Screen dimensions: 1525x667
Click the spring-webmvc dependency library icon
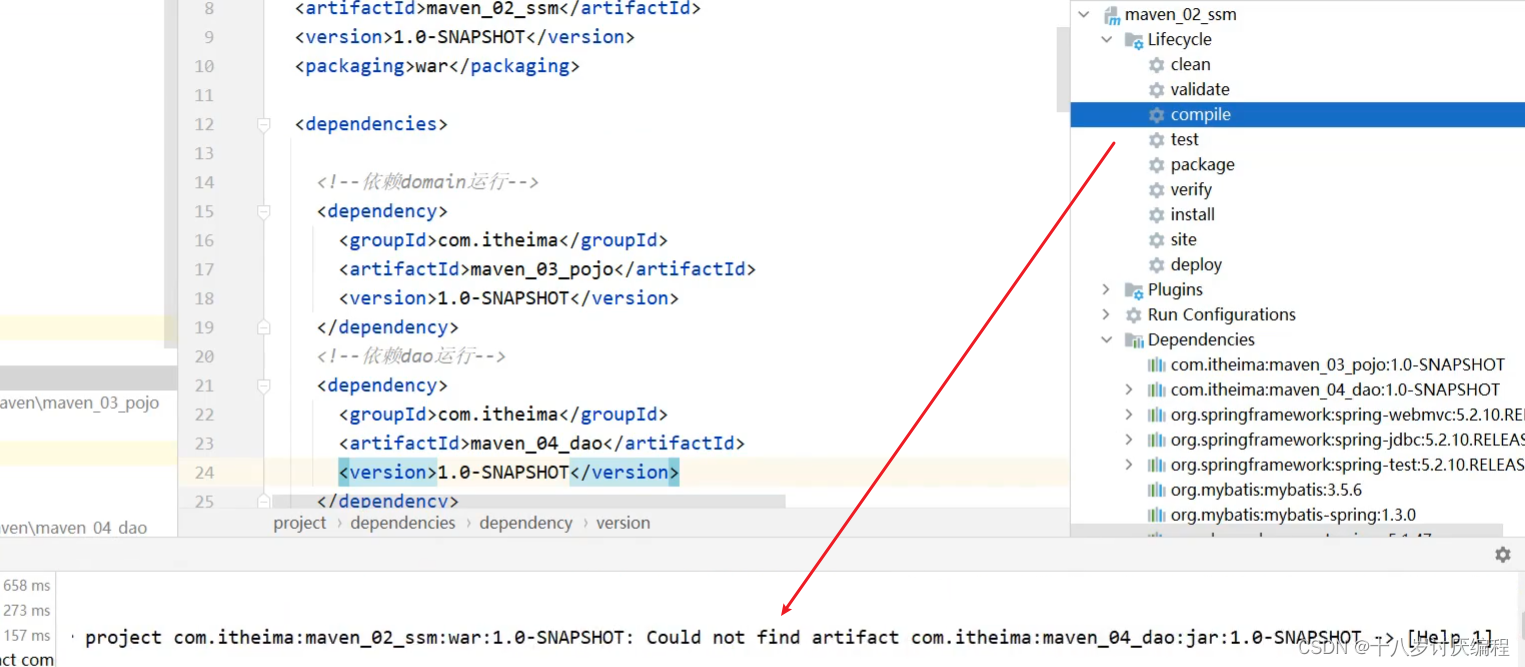1156,415
